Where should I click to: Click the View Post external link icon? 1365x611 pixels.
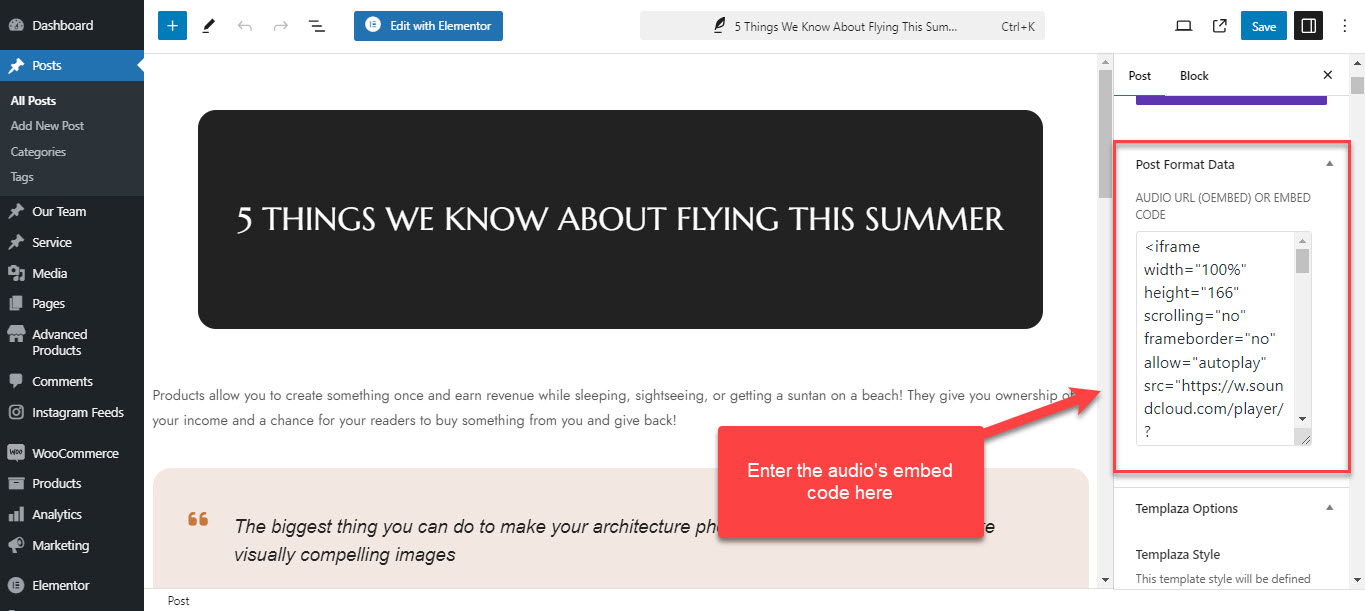click(1220, 26)
